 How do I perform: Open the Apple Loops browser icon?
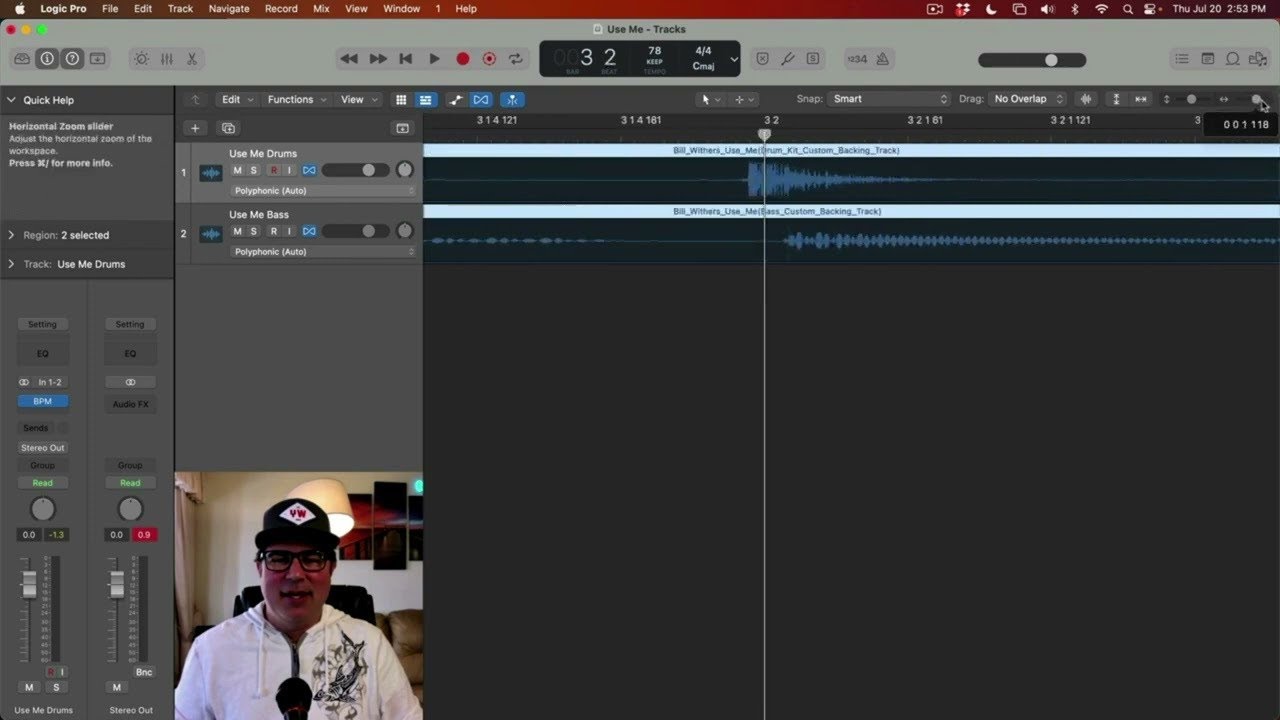(x=1232, y=59)
